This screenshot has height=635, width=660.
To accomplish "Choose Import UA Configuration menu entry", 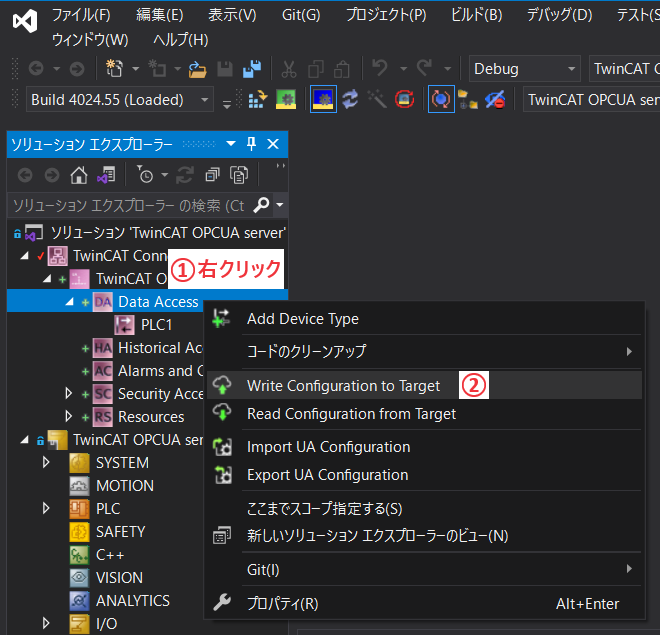I will point(424,446).
